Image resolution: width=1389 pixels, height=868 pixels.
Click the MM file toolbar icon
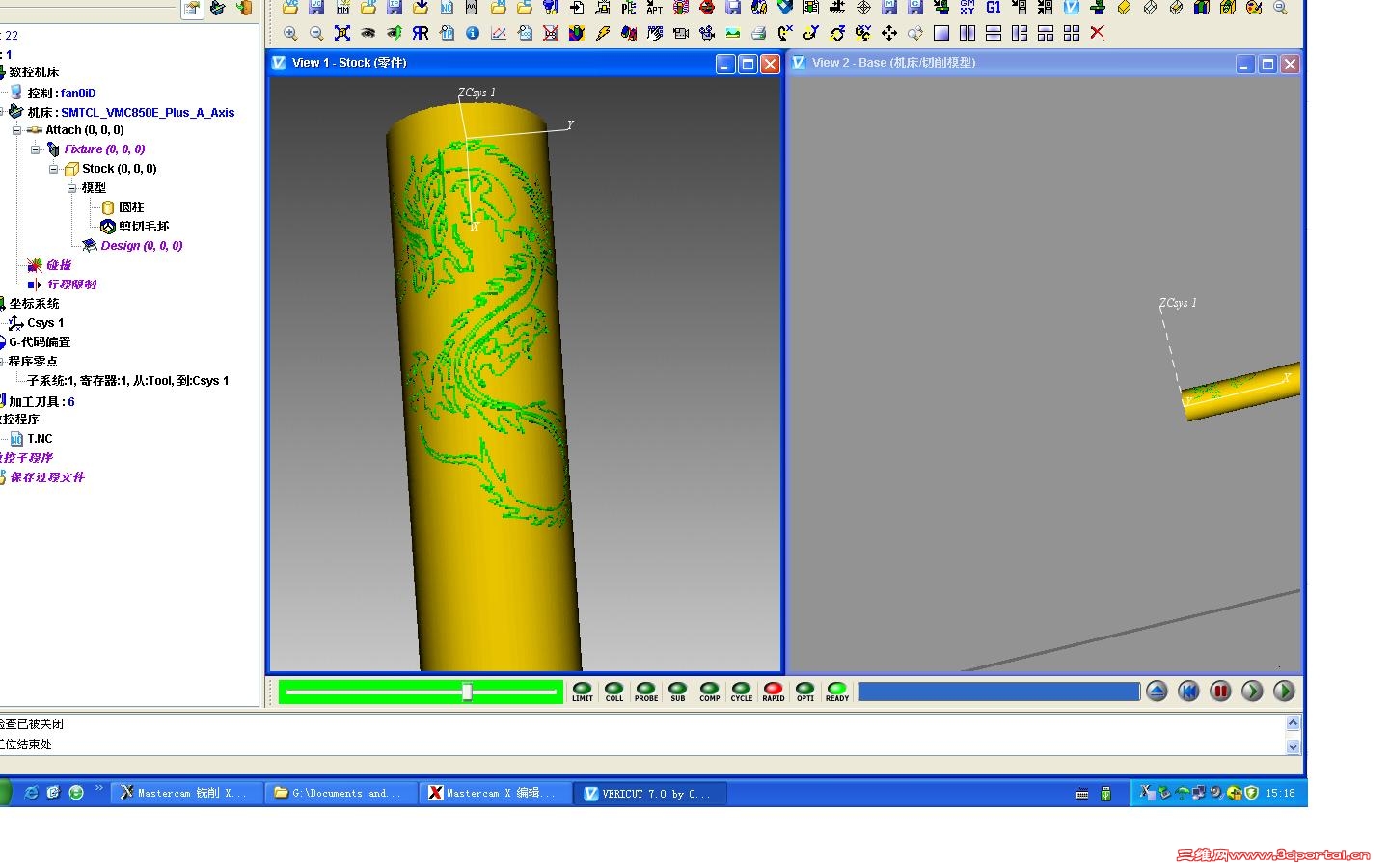(x=342, y=7)
